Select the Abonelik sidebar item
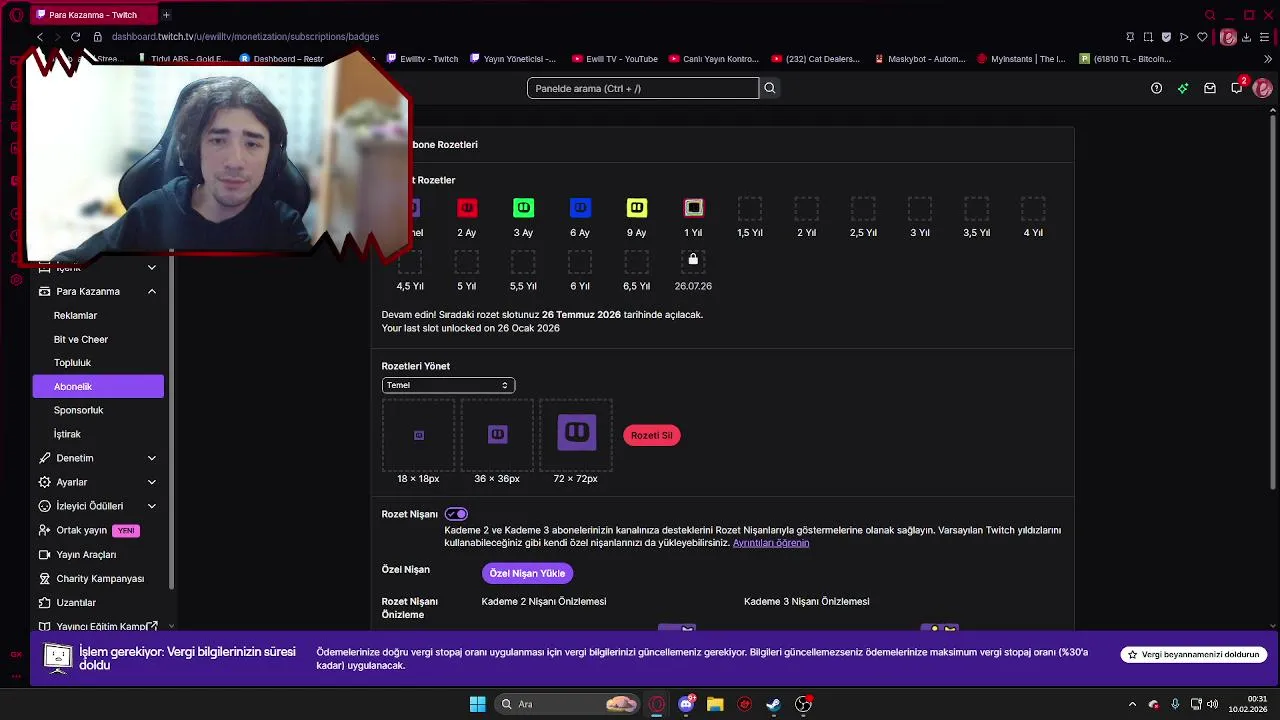The height and width of the screenshot is (720, 1280). coord(98,386)
